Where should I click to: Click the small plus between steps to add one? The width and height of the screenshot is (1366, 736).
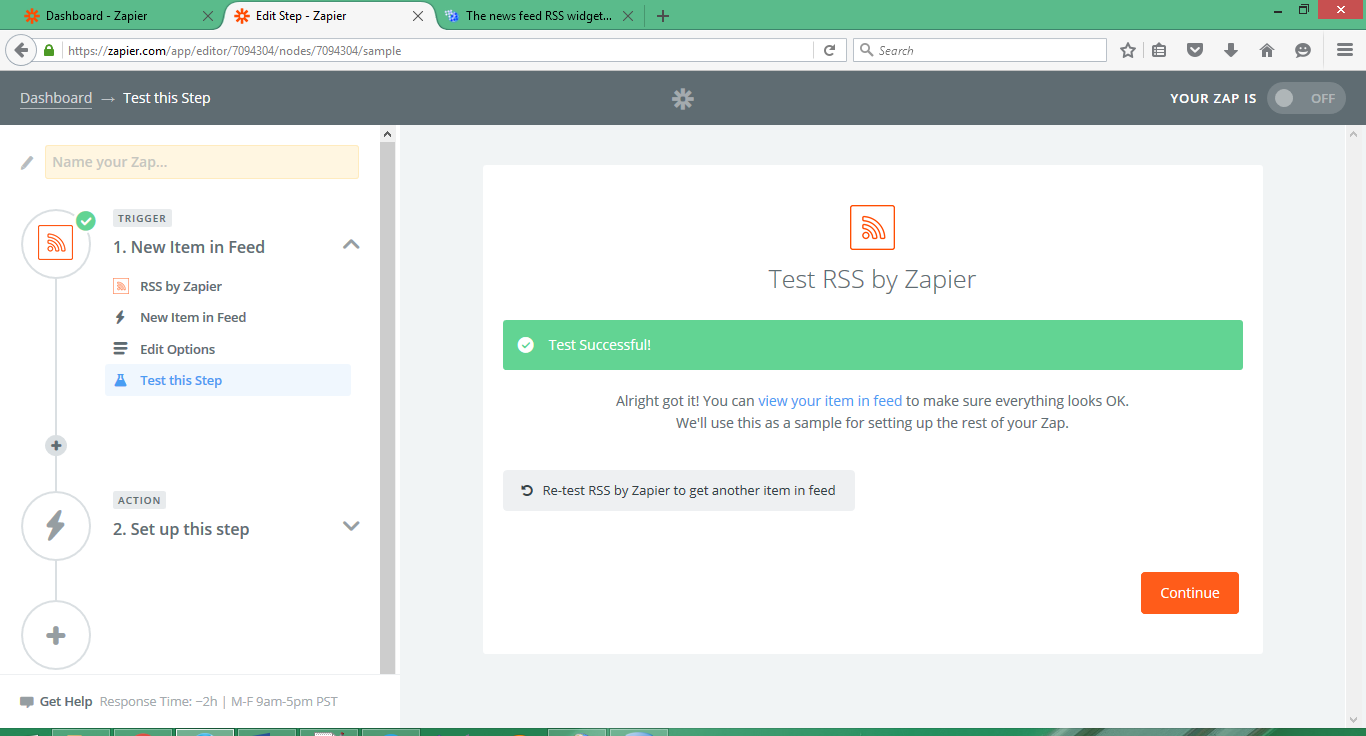pyautogui.click(x=56, y=446)
